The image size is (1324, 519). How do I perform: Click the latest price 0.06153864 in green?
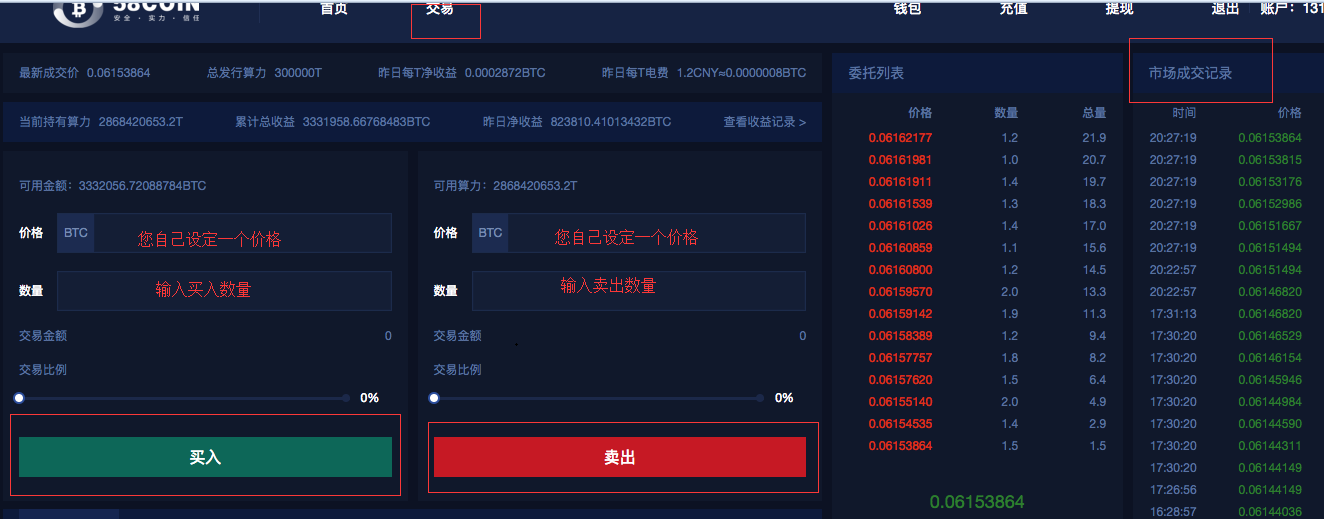pos(977,502)
